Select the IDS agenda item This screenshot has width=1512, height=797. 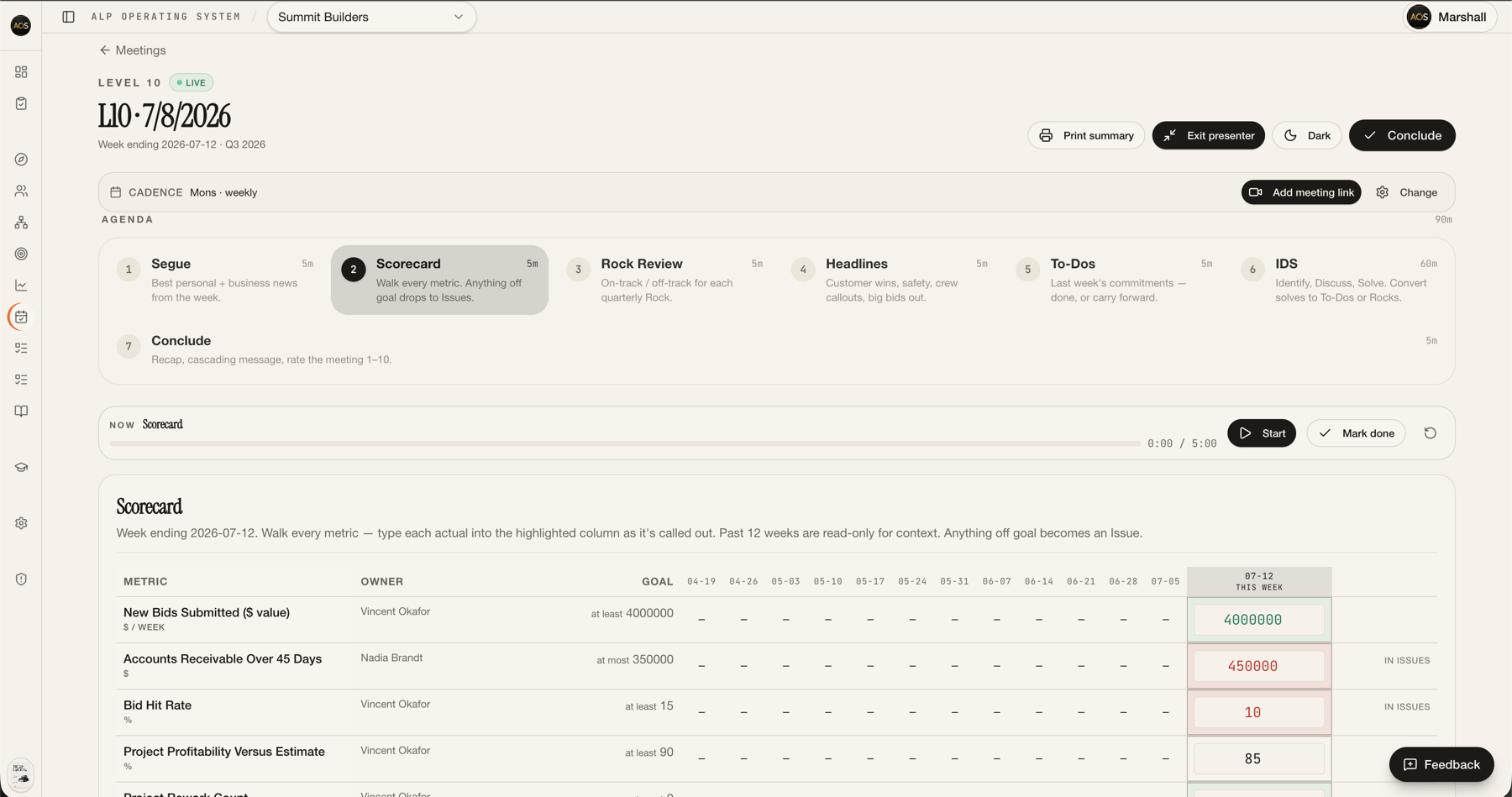(1339, 280)
